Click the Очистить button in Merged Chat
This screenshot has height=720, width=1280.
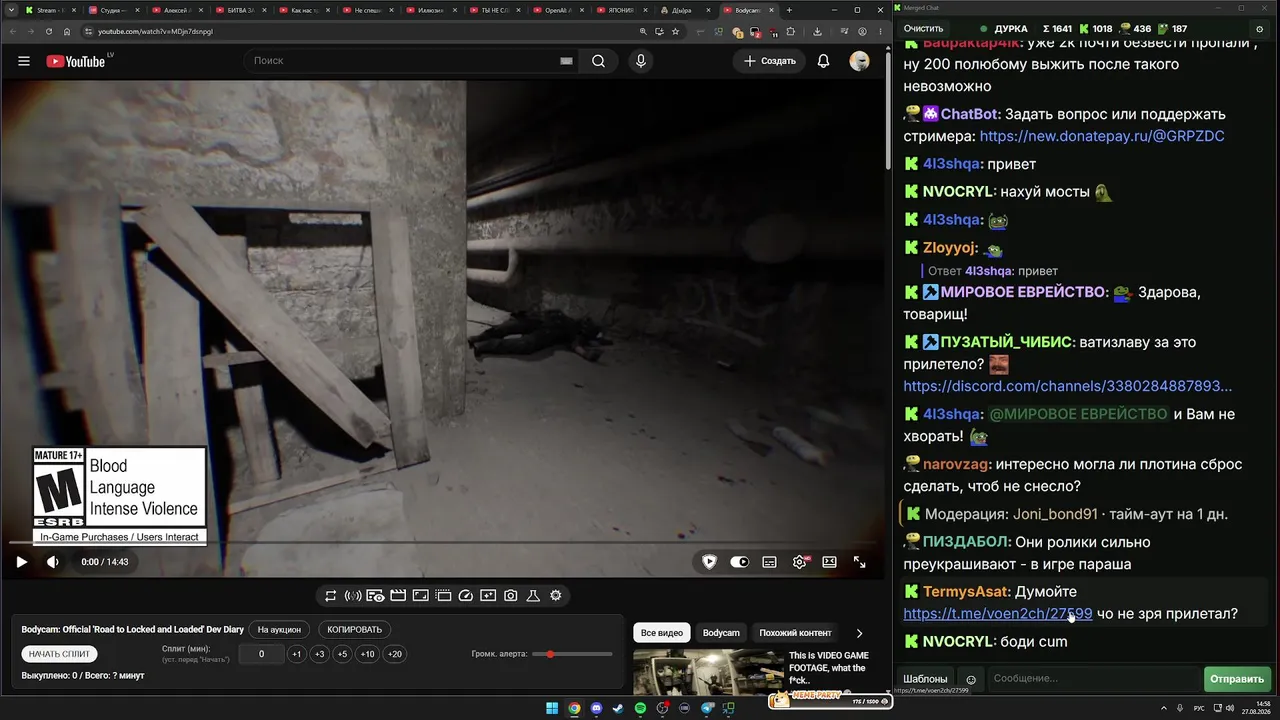(923, 29)
